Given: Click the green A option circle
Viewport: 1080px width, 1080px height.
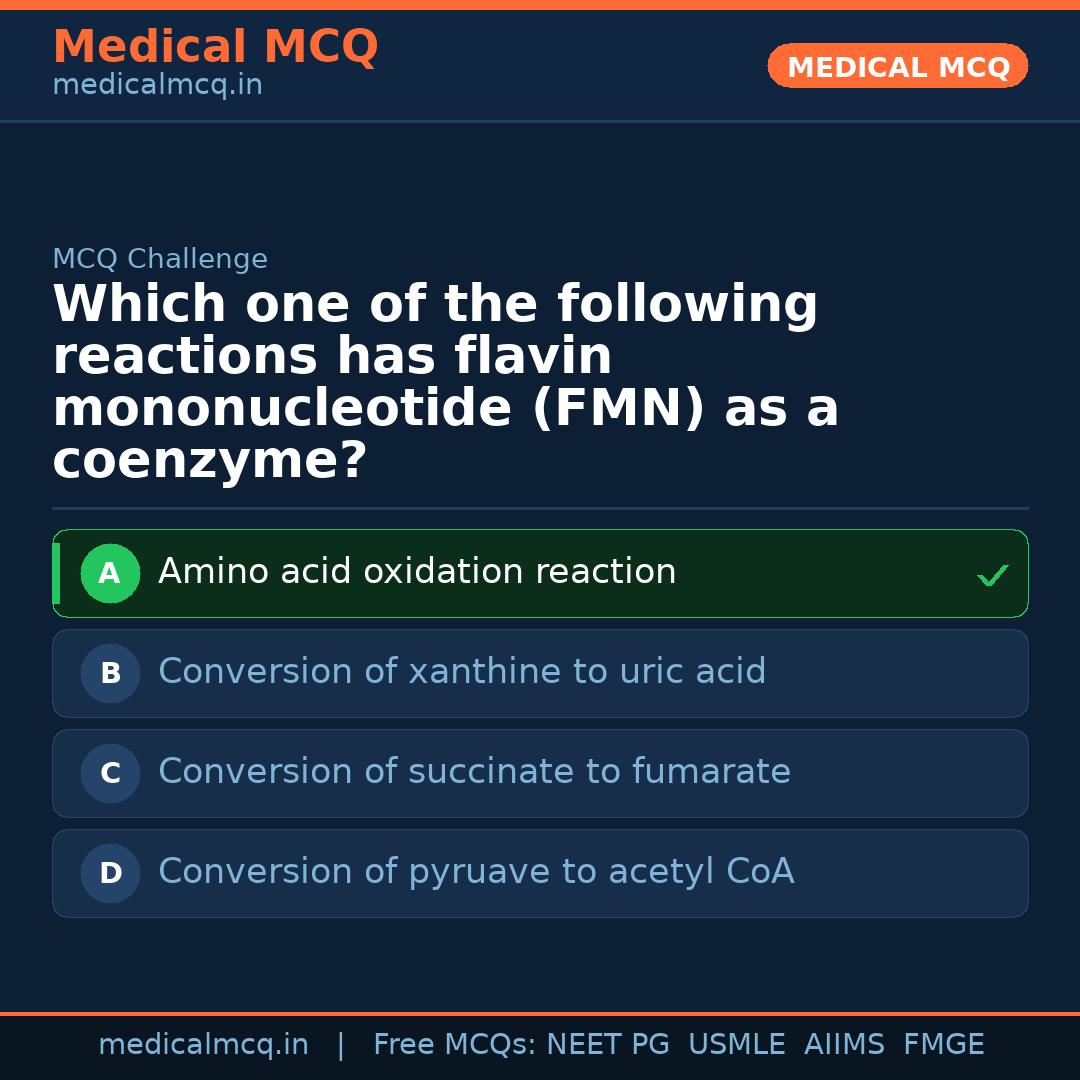Looking at the screenshot, I should click(x=110, y=574).
